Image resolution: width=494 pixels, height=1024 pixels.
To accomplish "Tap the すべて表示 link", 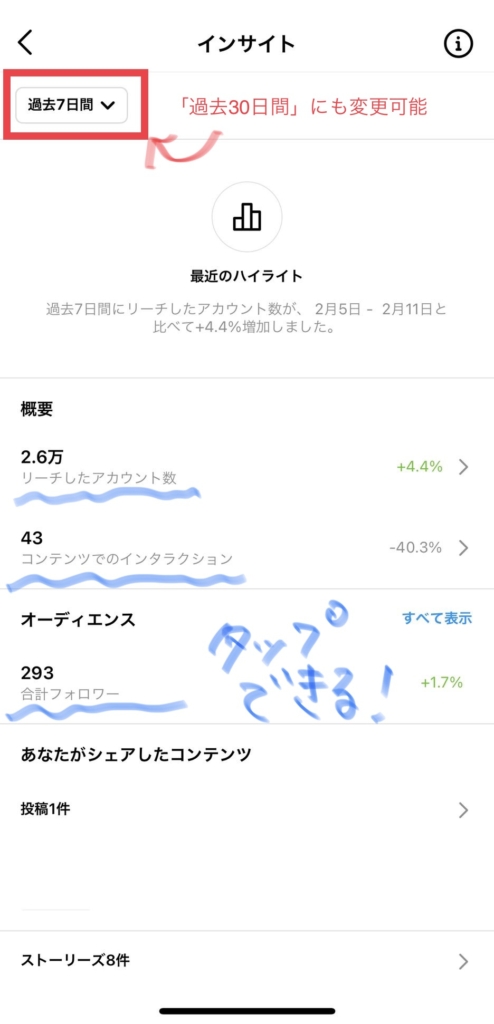I will click(437, 618).
